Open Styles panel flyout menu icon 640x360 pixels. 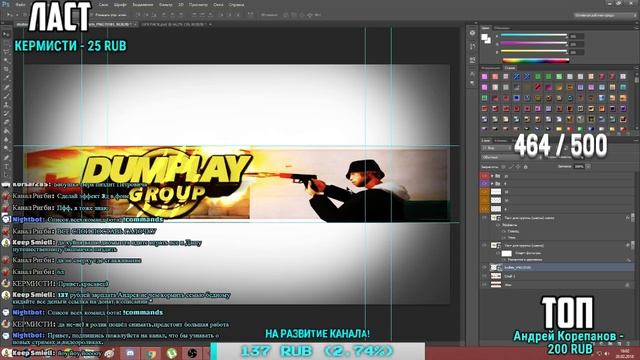(636, 68)
